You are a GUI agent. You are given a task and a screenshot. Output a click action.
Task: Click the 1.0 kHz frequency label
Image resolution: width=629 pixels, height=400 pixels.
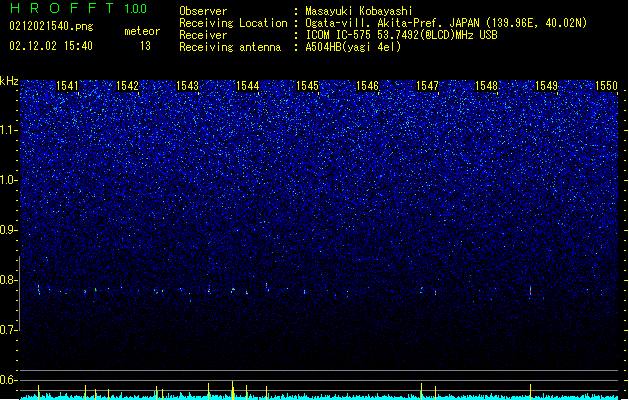click(x=9, y=180)
